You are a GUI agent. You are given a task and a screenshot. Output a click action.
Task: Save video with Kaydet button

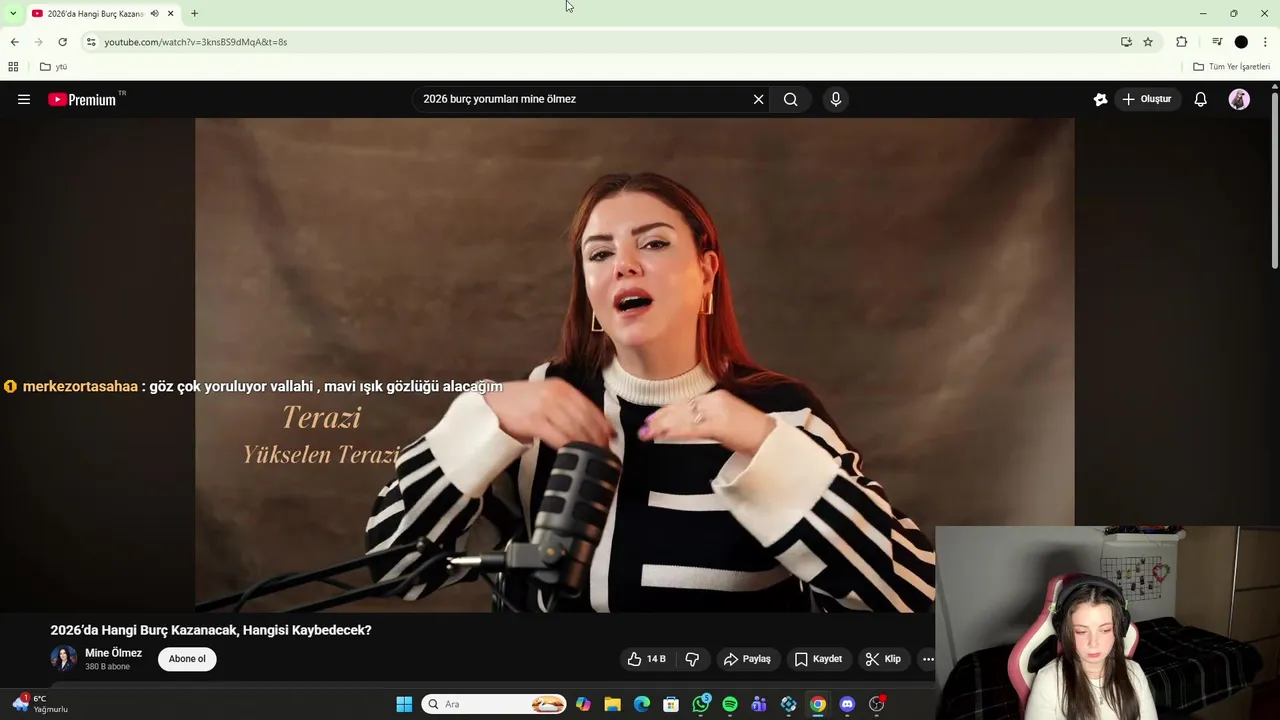[818, 659]
